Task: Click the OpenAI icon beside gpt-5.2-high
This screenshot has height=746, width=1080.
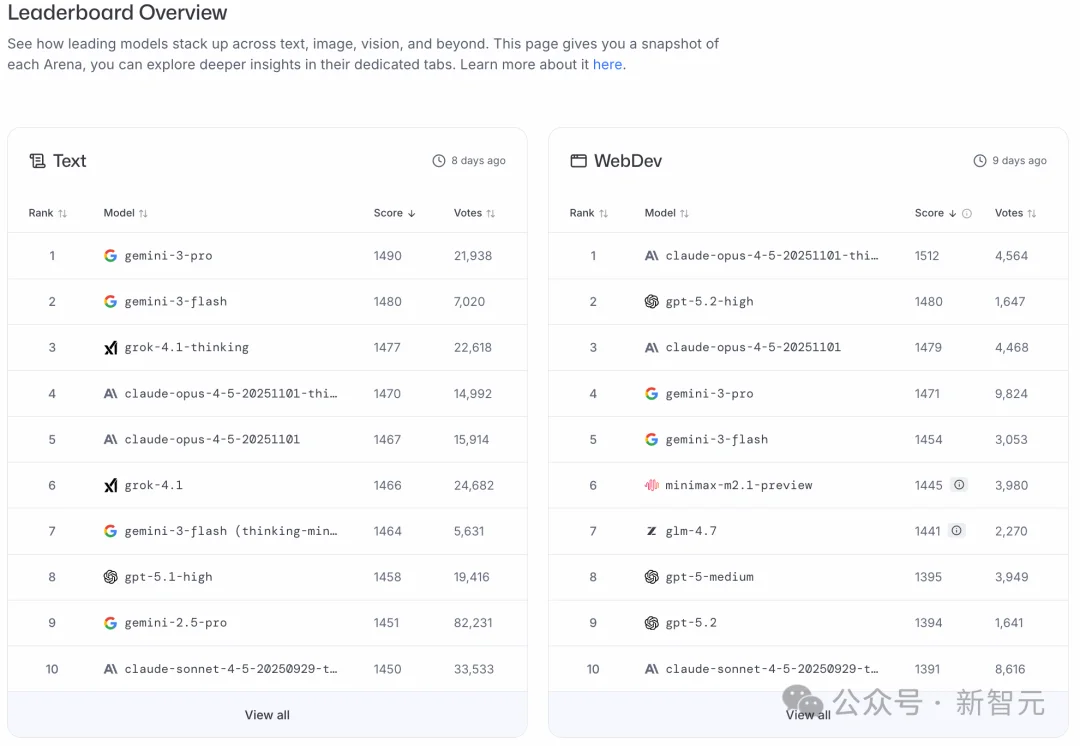Action: tap(651, 302)
